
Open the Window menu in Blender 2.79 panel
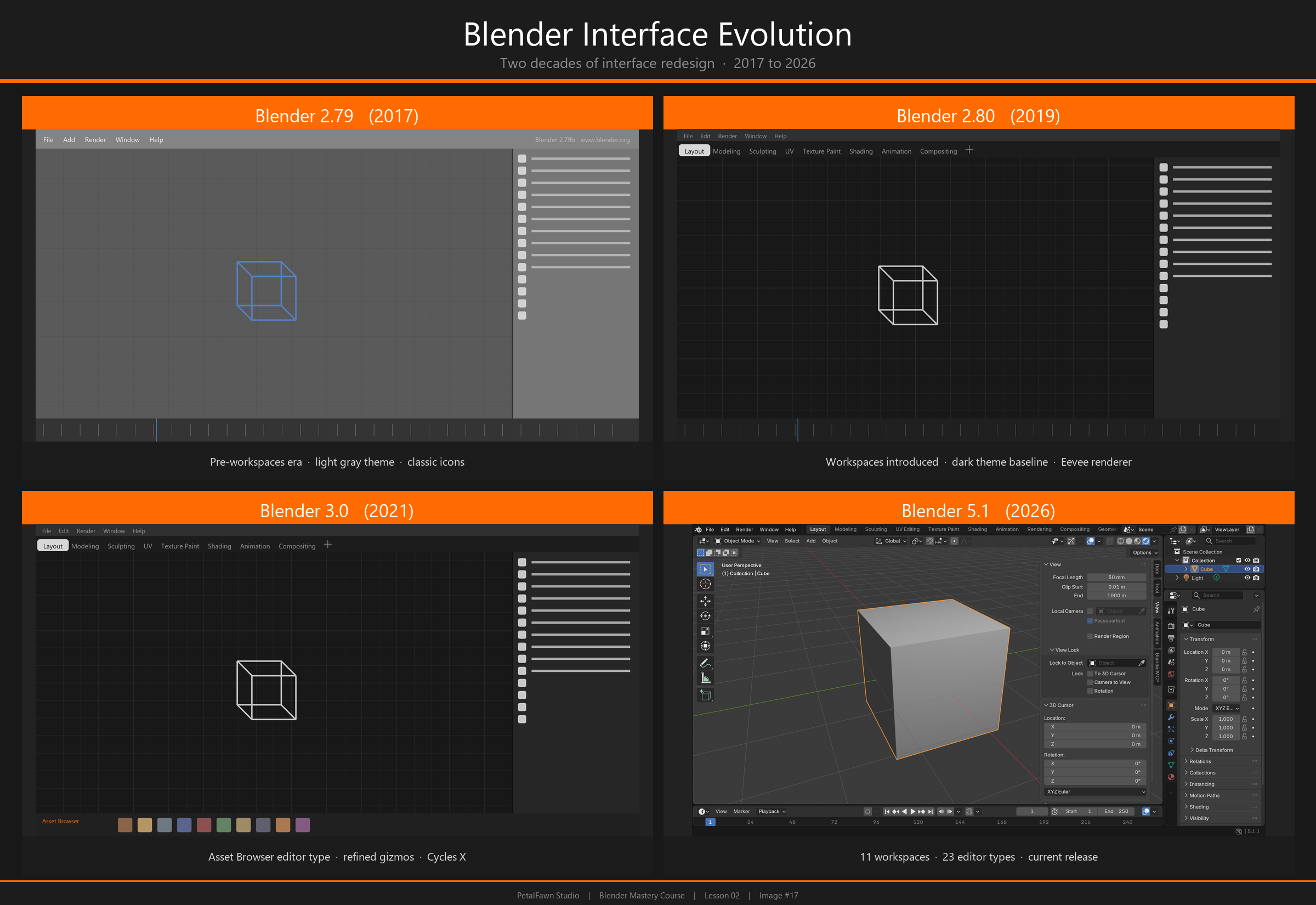tap(128, 140)
